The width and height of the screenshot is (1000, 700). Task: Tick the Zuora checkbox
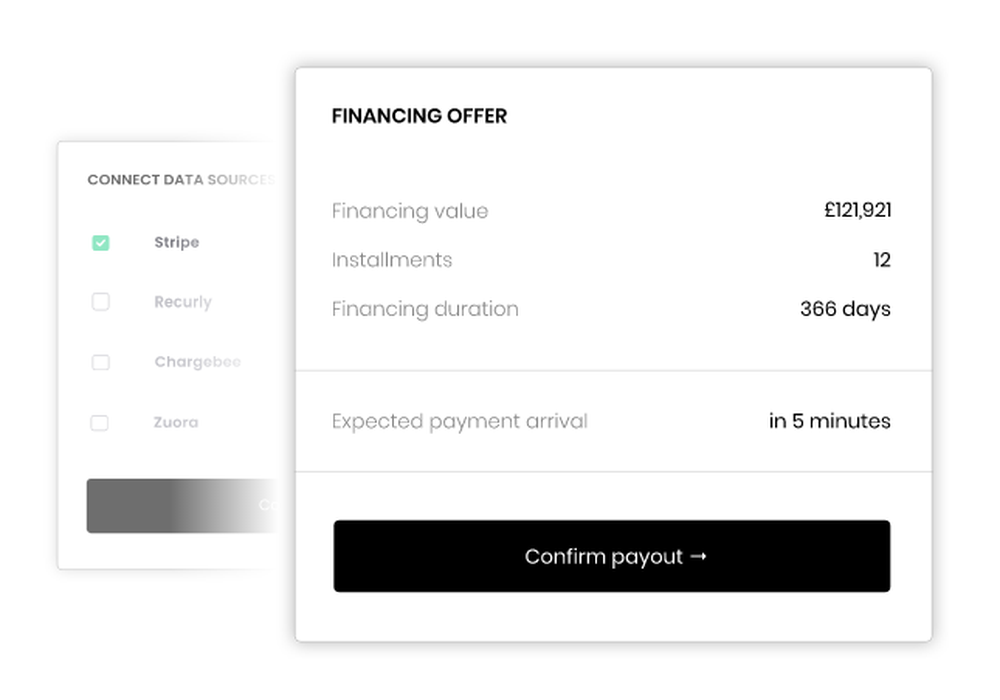point(99,423)
